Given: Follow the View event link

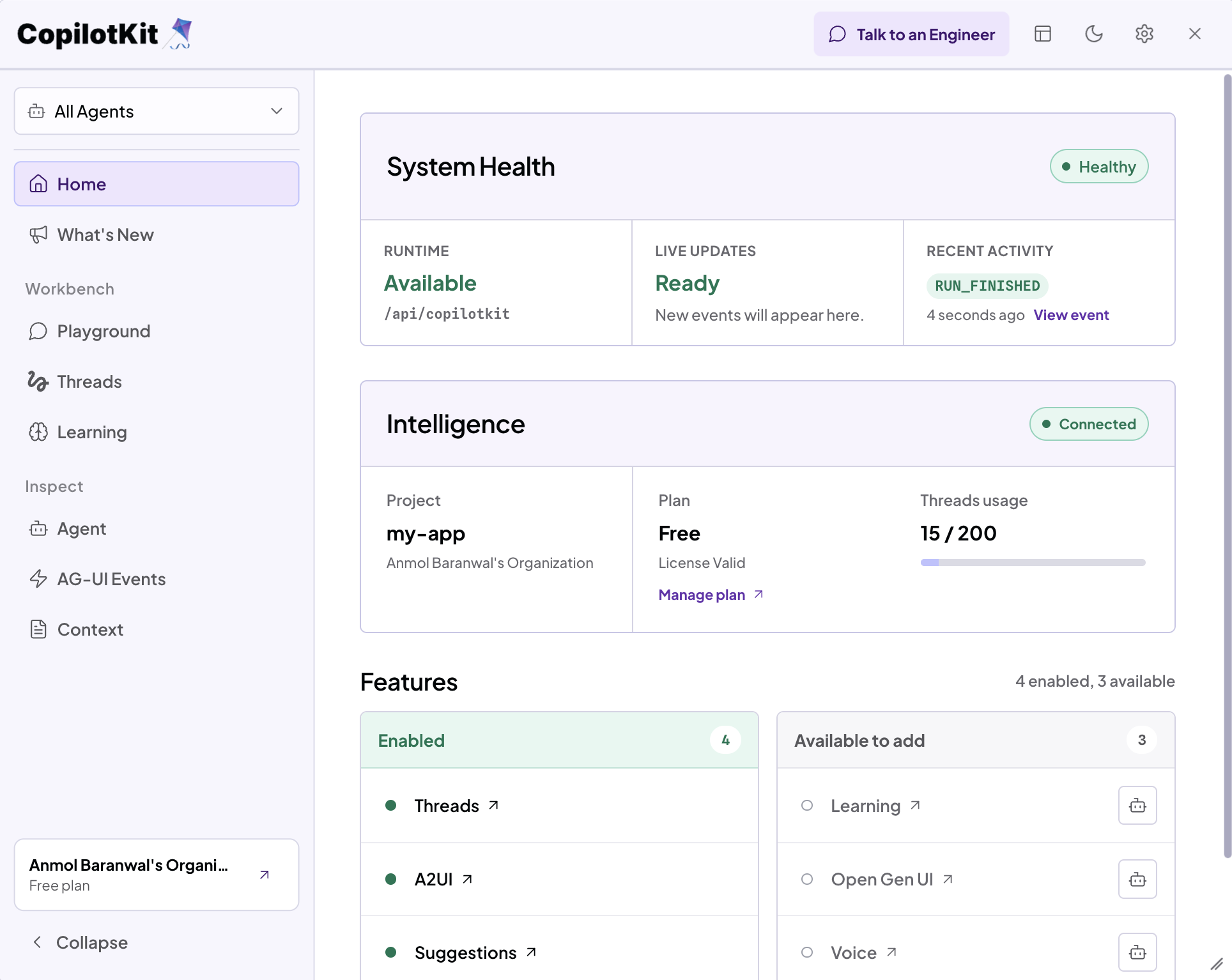Looking at the screenshot, I should click(1072, 315).
